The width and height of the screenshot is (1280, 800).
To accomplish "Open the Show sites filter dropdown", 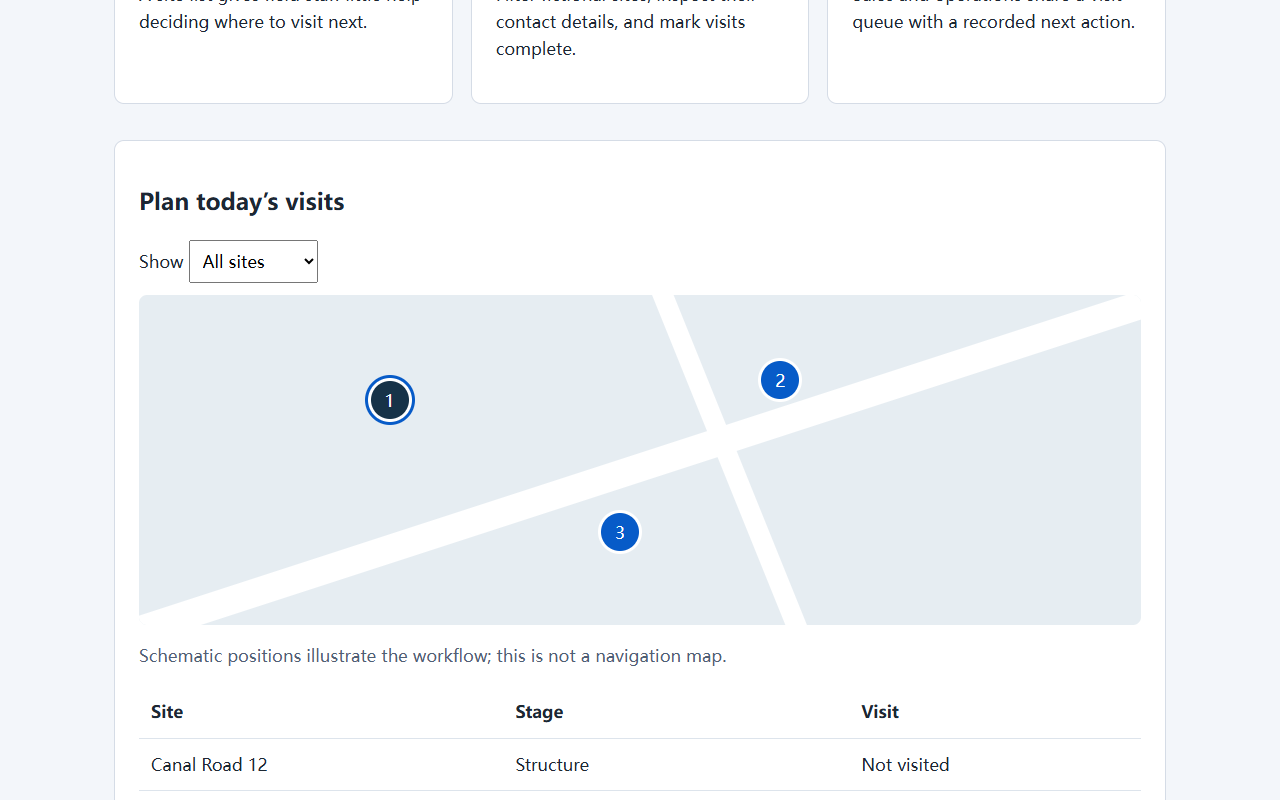I will click(x=253, y=261).
